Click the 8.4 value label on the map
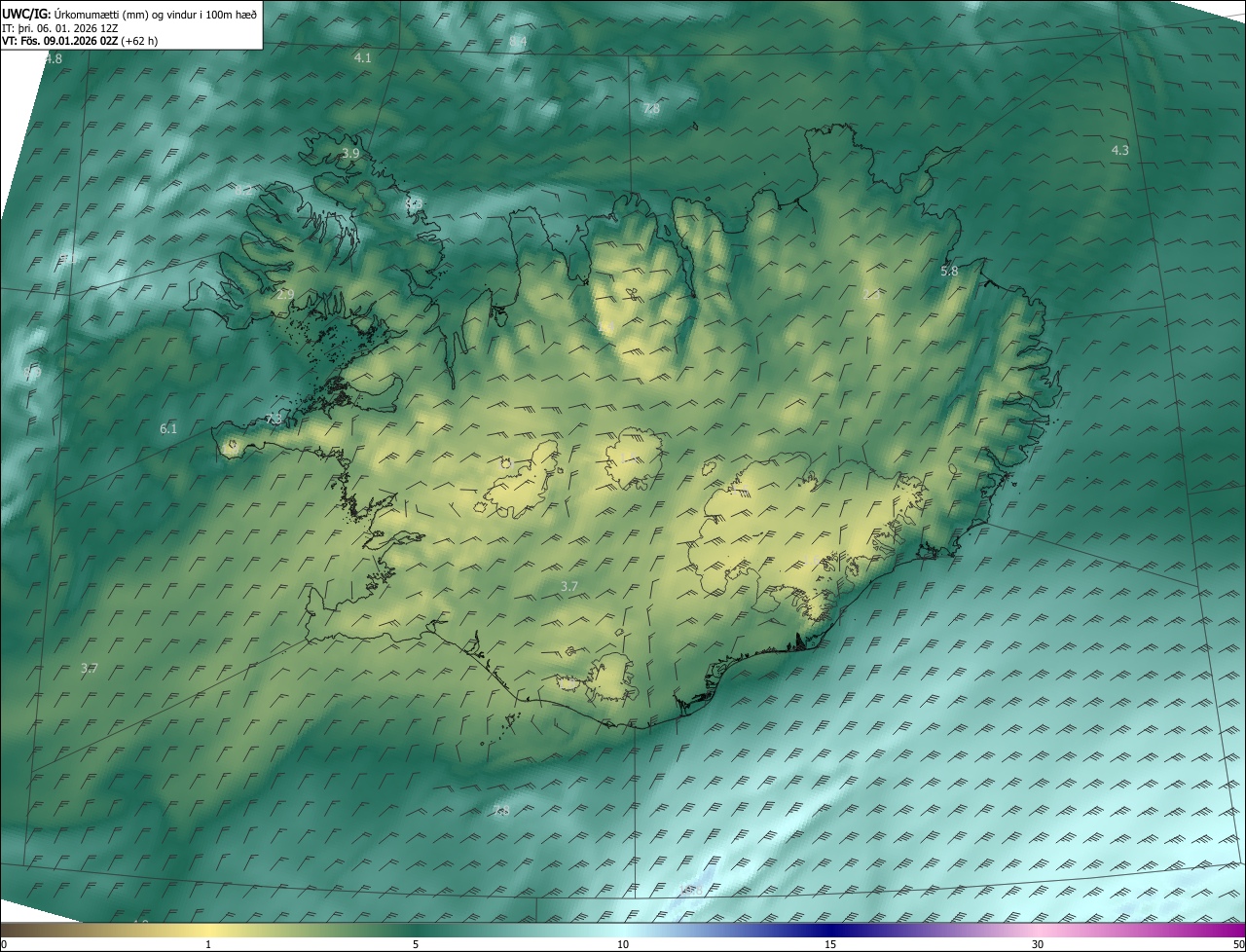Screen dimensions: 1246x952 click(x=518, y=41)
